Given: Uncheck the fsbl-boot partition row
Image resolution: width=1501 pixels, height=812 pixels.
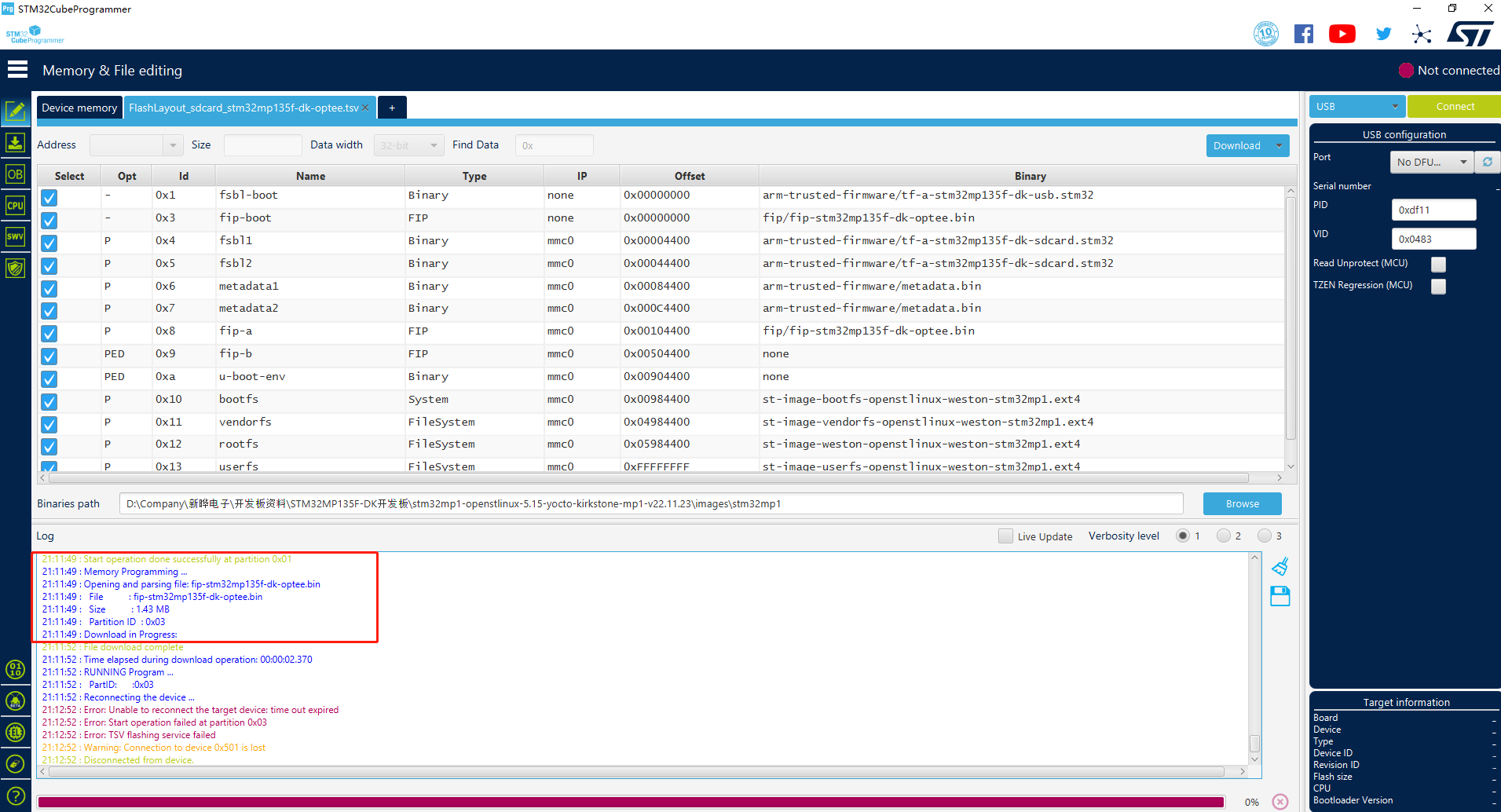Looking at the screenshot, I should 49,198.
